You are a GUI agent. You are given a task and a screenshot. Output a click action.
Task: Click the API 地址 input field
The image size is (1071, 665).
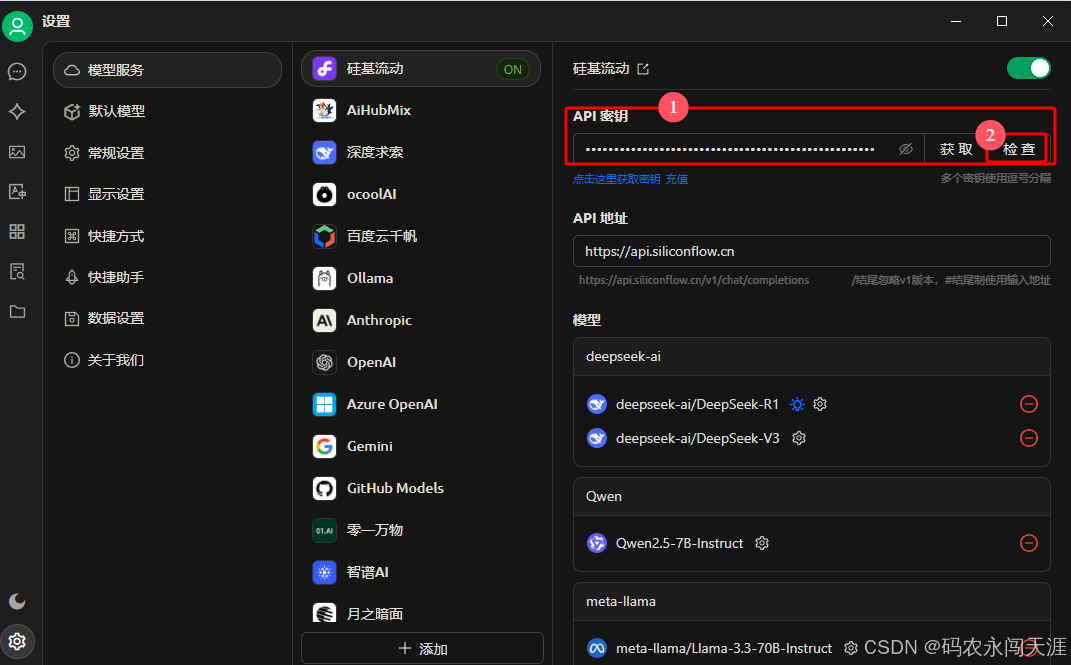pyautogui.click(x=811, y=251)
